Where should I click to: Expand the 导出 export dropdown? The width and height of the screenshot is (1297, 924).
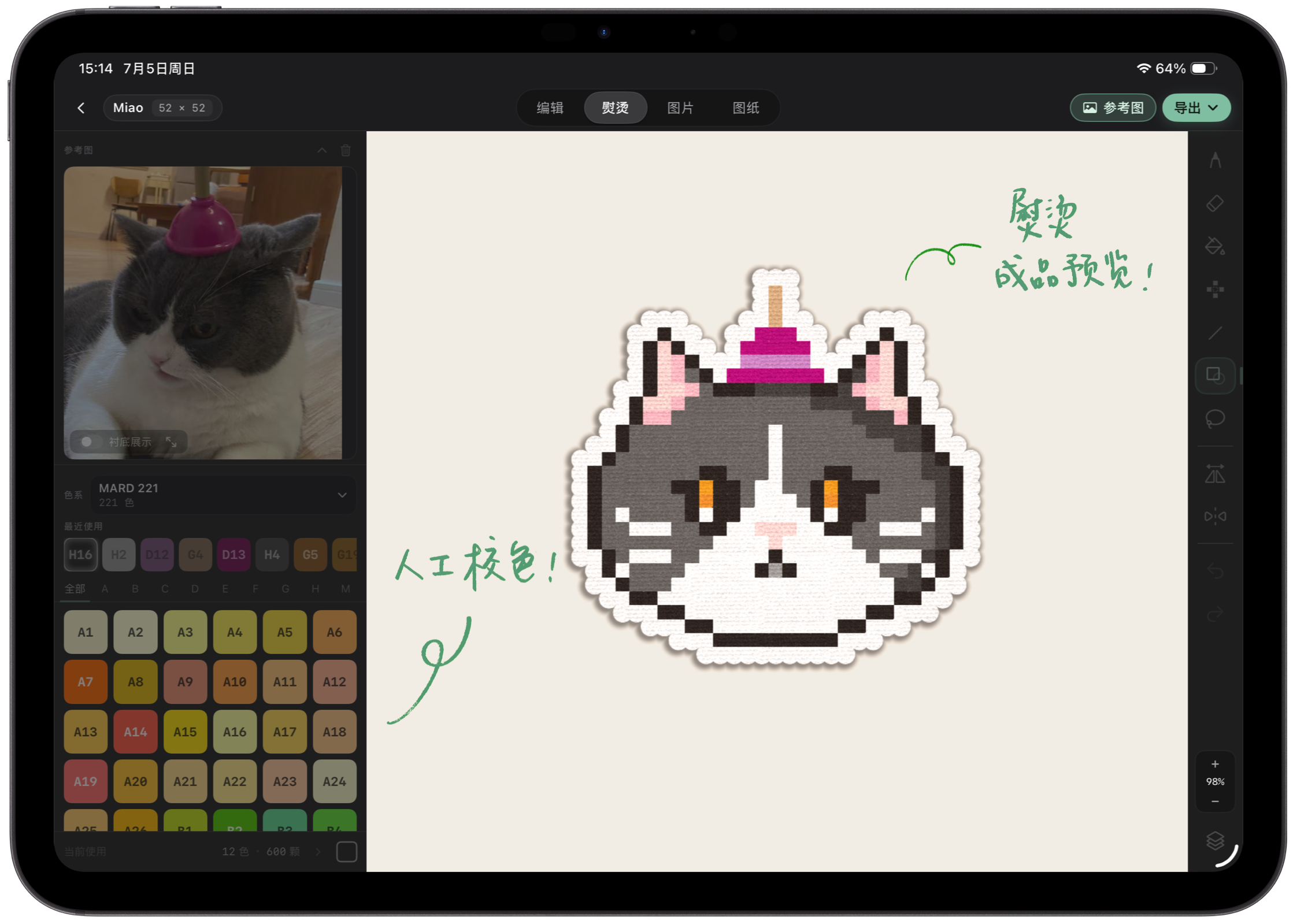point(1196,108)
